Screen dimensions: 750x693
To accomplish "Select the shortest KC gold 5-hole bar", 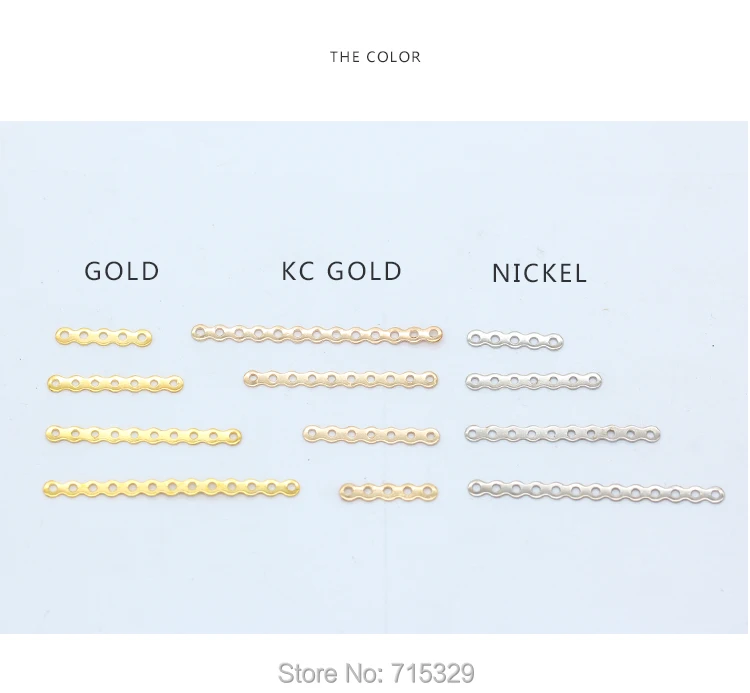I will 388,492.
